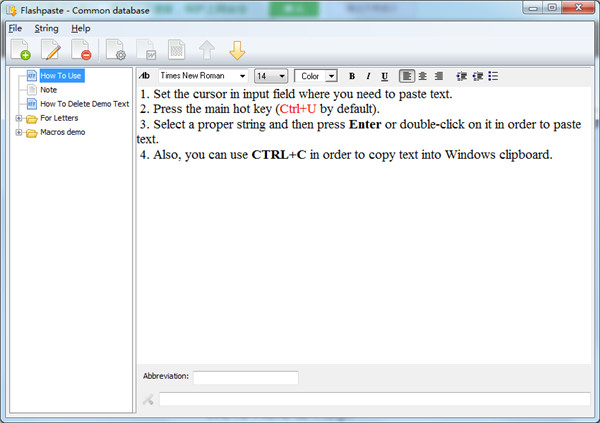Select the Macros demo folder label
Image resolution: width=600 pixels, height=423 pixels.
pos(63,132)
